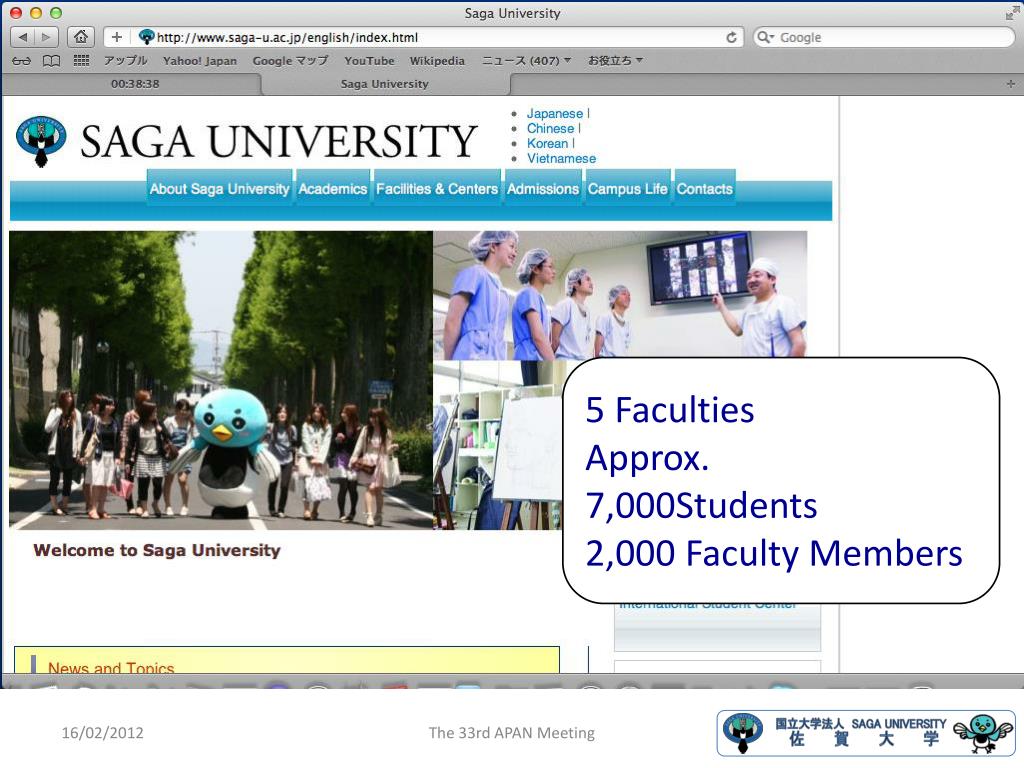Switch site language to Korean
Screen dimensions: 1024x768
547,144
